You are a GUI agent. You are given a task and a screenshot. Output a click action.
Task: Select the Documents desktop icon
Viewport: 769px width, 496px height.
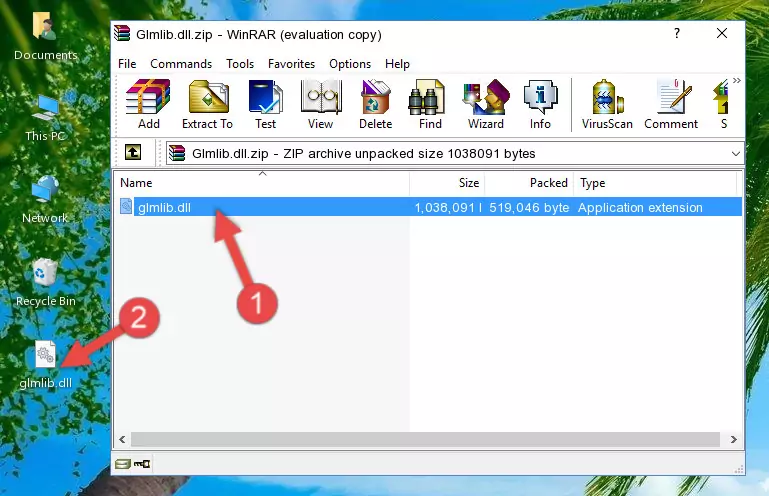point(45,36)
